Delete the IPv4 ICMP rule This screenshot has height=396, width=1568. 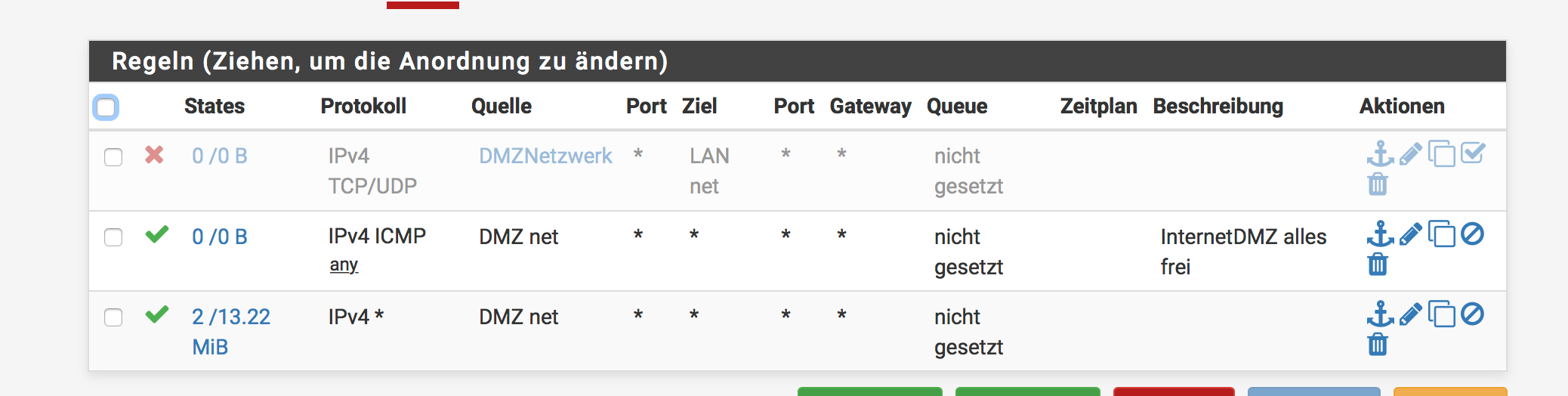[1378, 265]
